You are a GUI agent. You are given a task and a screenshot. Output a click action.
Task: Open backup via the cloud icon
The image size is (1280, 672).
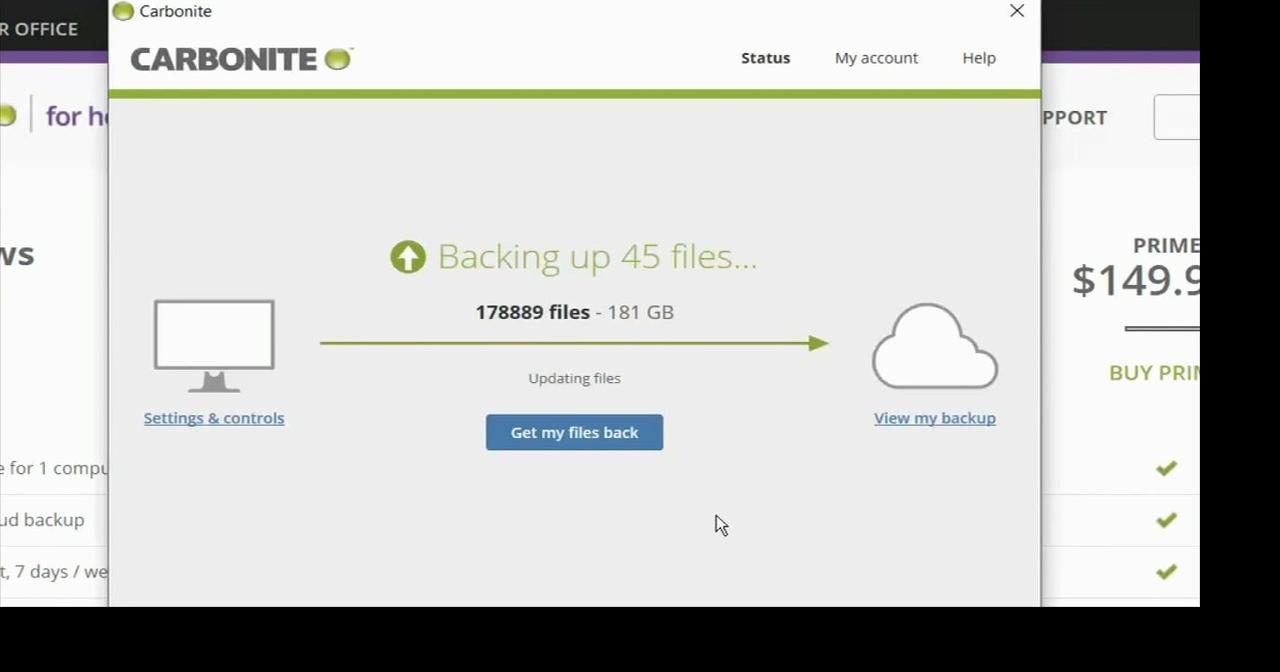(x=934, y=347)
